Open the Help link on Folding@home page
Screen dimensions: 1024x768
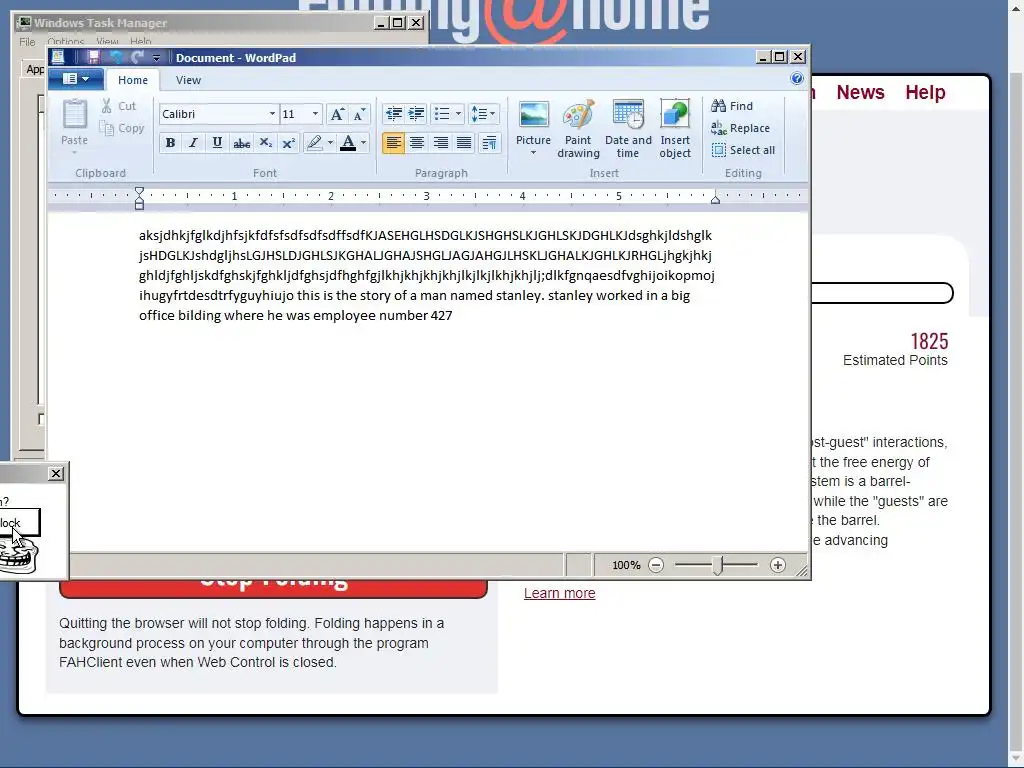click(925, 92)
